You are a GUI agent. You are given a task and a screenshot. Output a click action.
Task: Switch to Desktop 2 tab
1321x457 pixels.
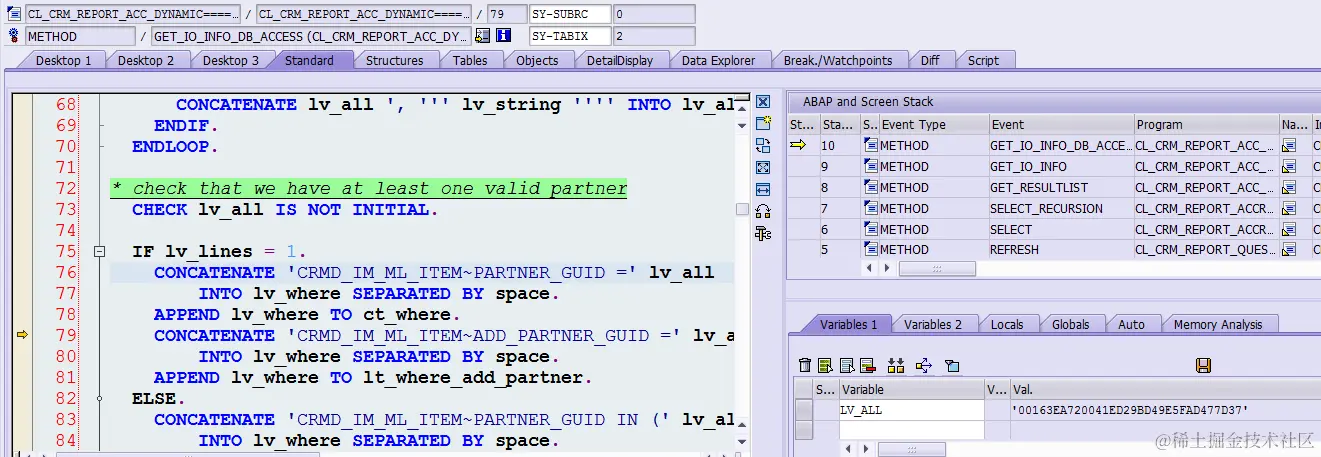point(146,60)
